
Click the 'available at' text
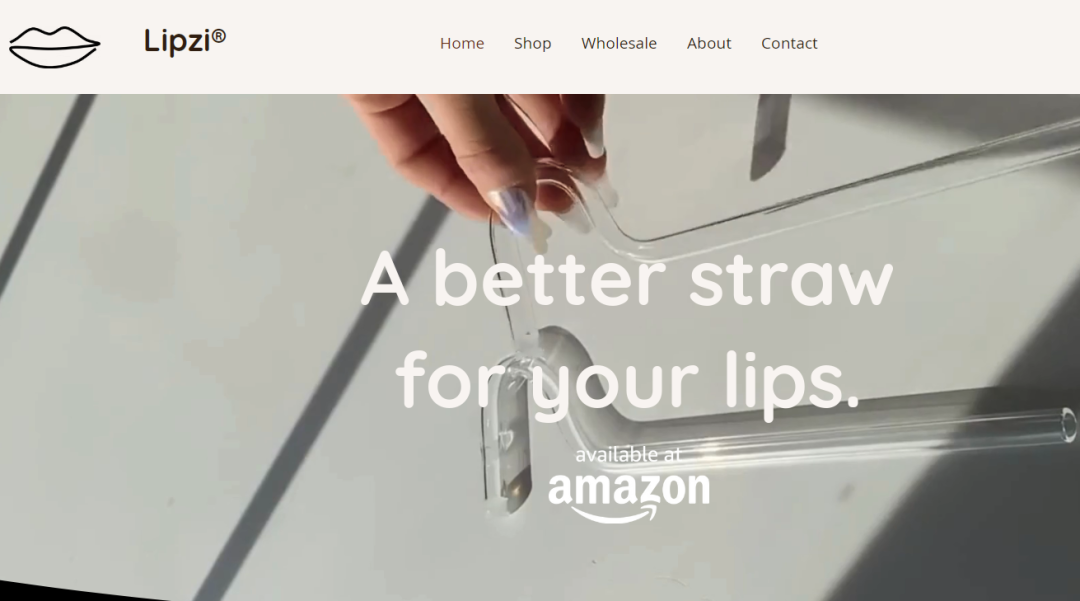point(628,455)
